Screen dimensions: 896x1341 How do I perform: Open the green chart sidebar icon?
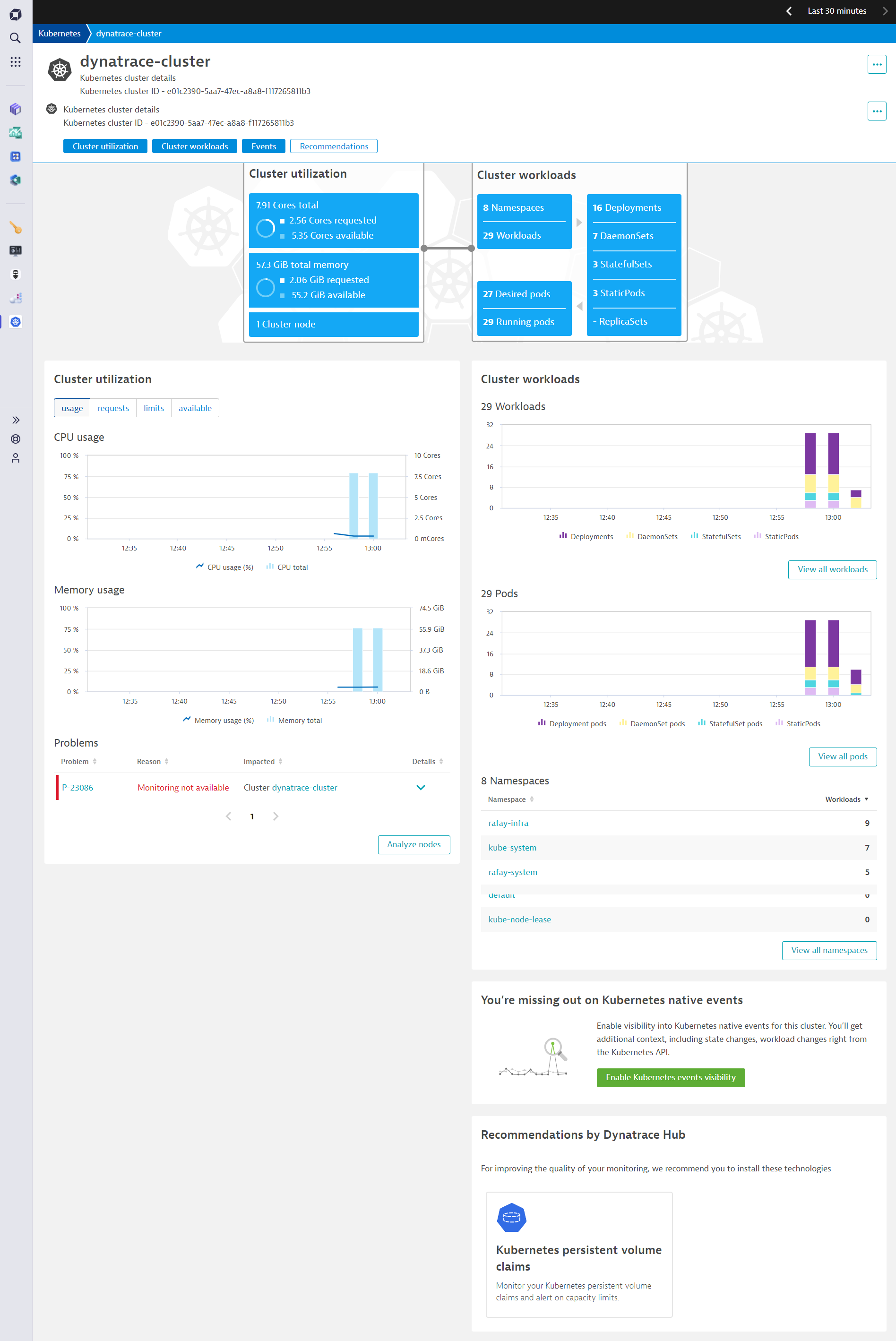16,133
